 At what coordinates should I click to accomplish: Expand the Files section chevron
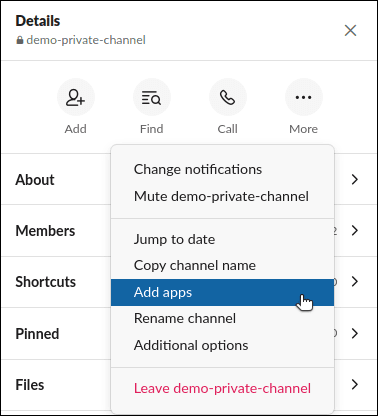355,384
